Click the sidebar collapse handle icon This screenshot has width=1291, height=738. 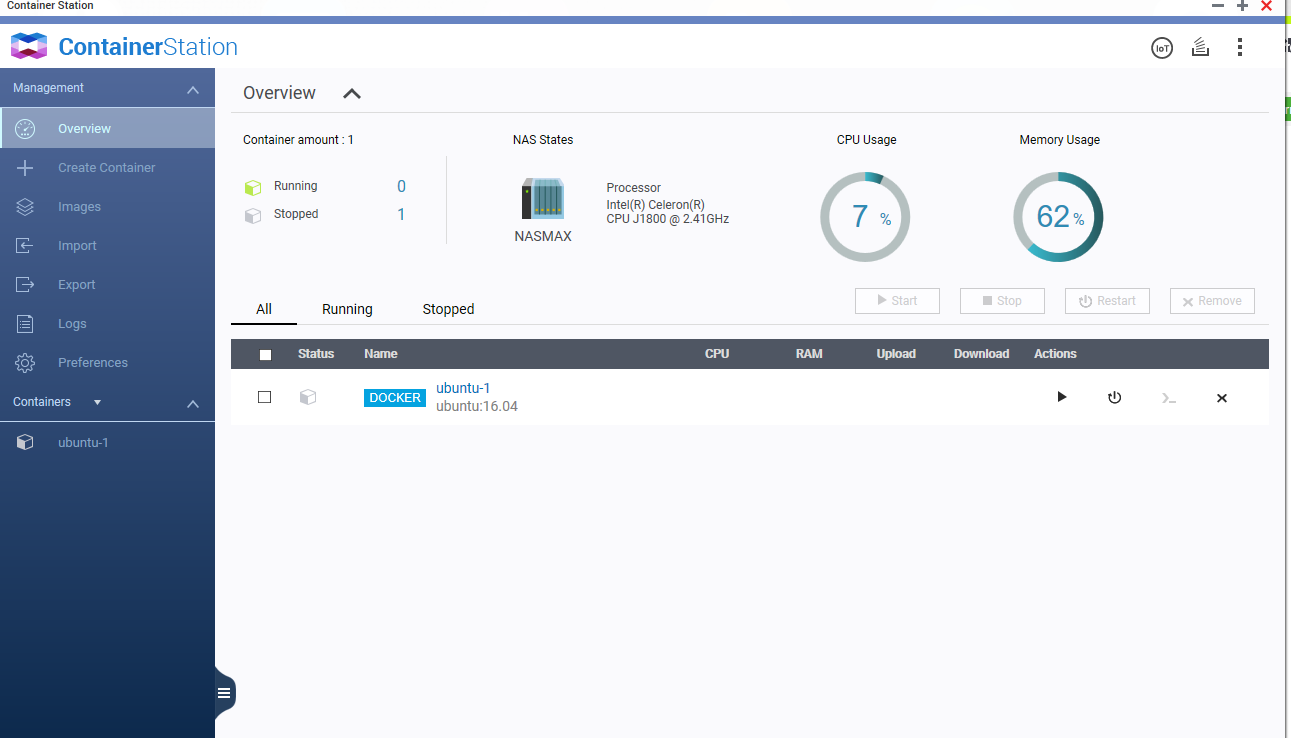pyautogui.click(x=225, y=692)
